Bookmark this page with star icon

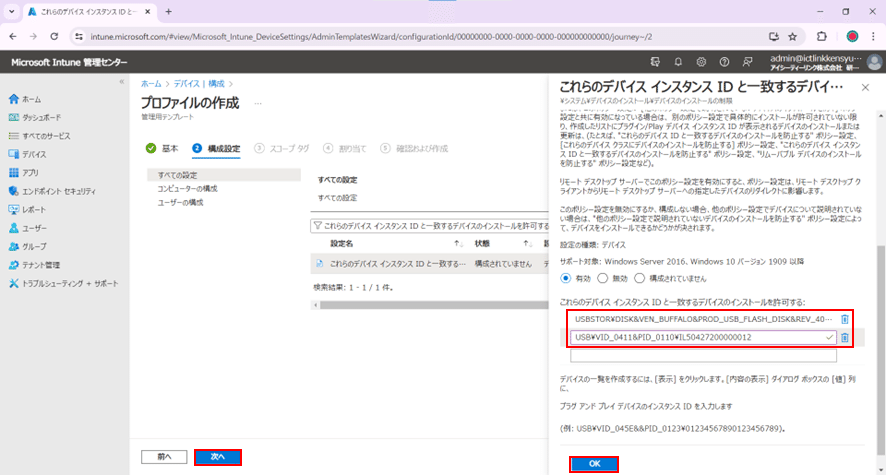click(793, 37)
